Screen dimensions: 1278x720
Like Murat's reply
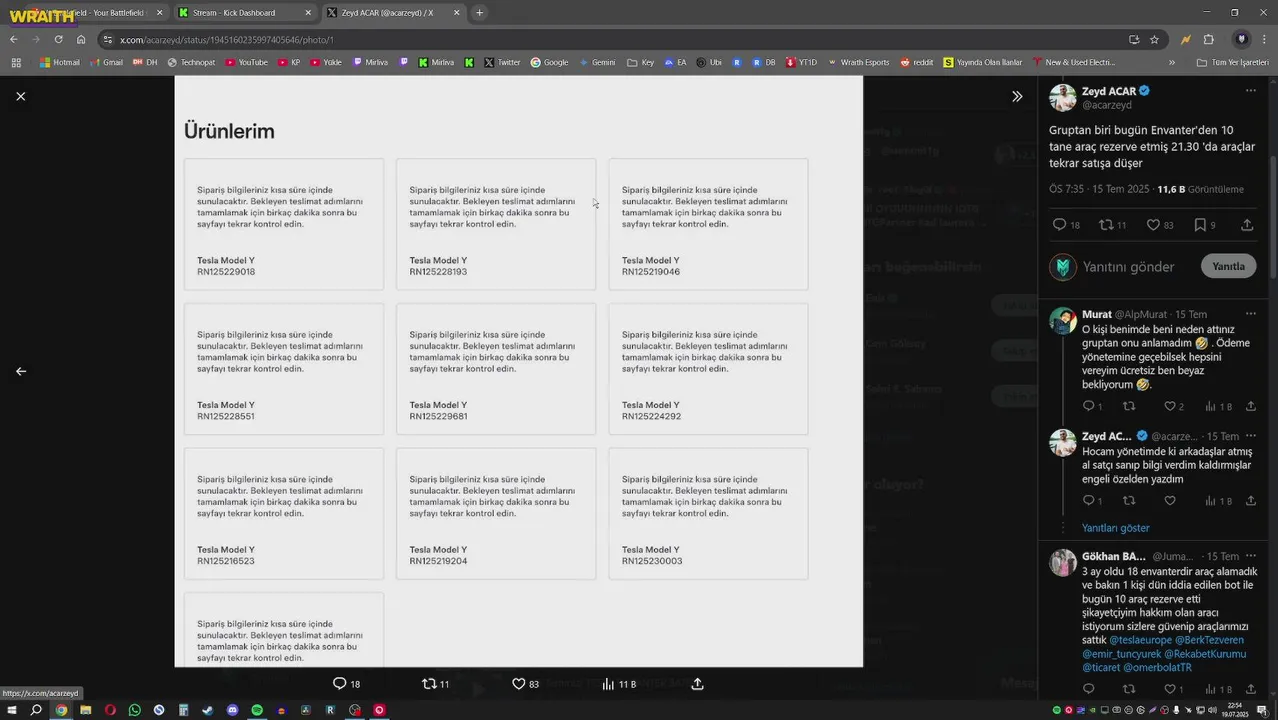[1169, 406]
